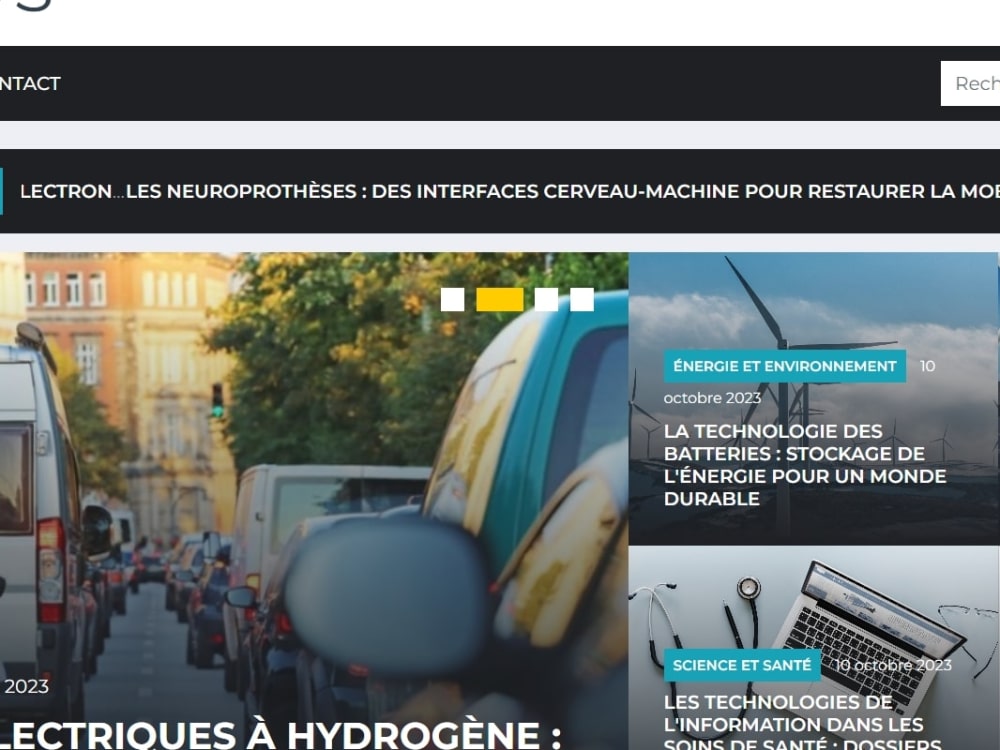Image resolution: width=1000 pixels, height=750 pixels.
Task: Open the technologies de l'information santé article
Action: pyautogui.click(x=802, y=721)
